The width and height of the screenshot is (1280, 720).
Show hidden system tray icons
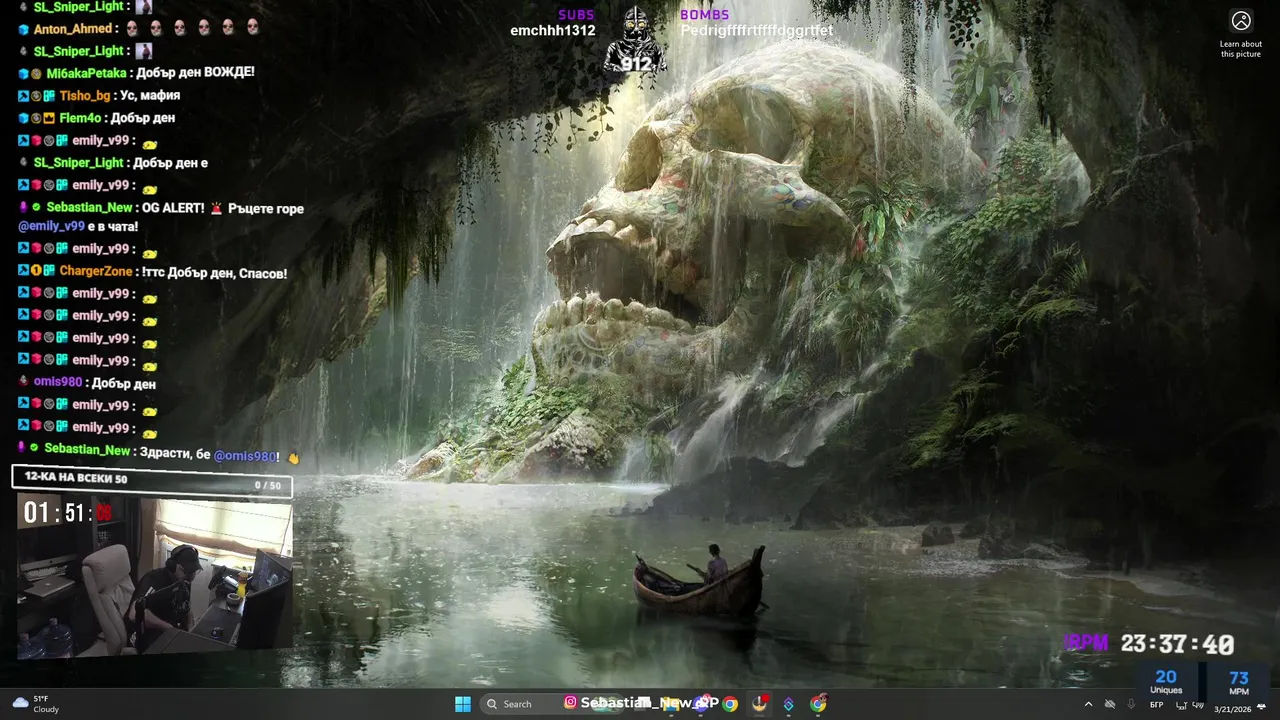coord(1088,705)
